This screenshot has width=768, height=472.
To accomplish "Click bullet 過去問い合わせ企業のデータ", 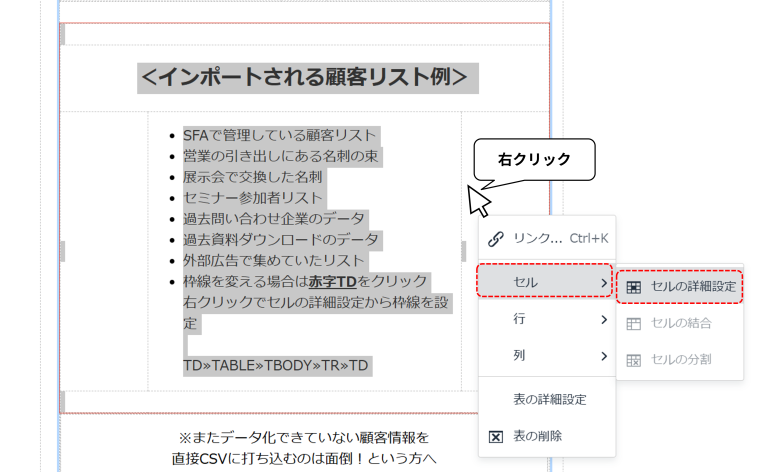I will point(274,218).
